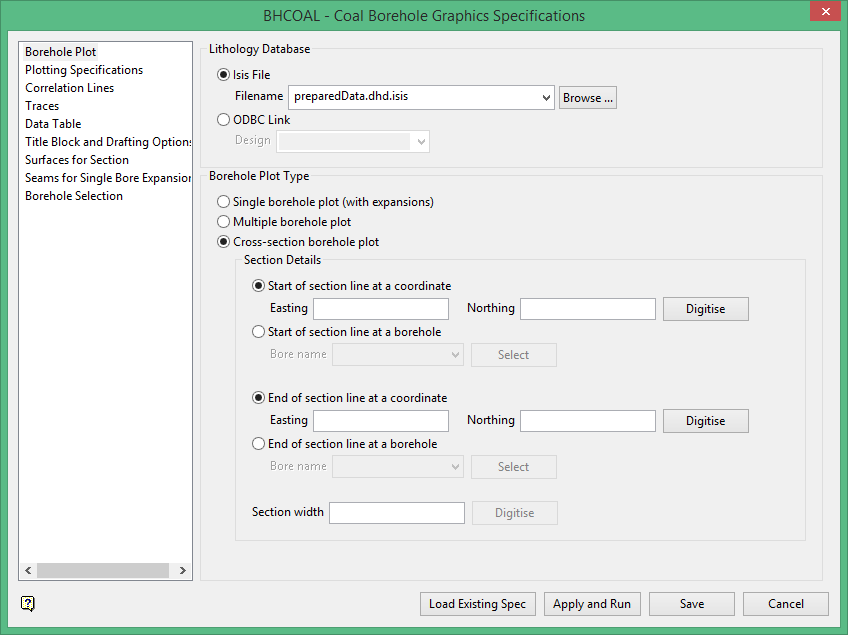Select the ODBC Link radio option
This screenshot has height=635, width=848.
(224, 120)
